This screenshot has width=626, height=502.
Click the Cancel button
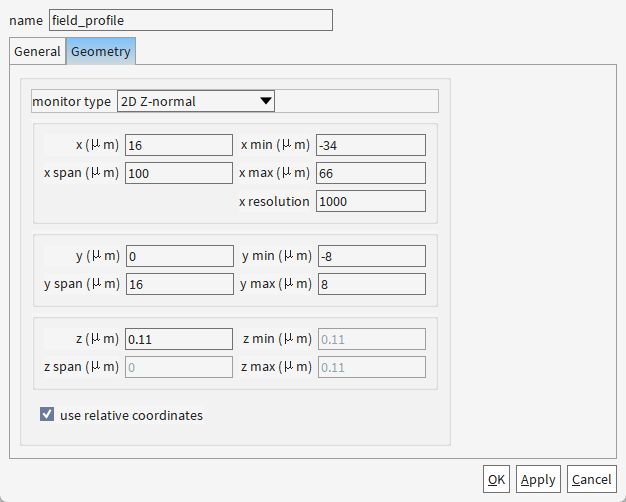(592, 479)
